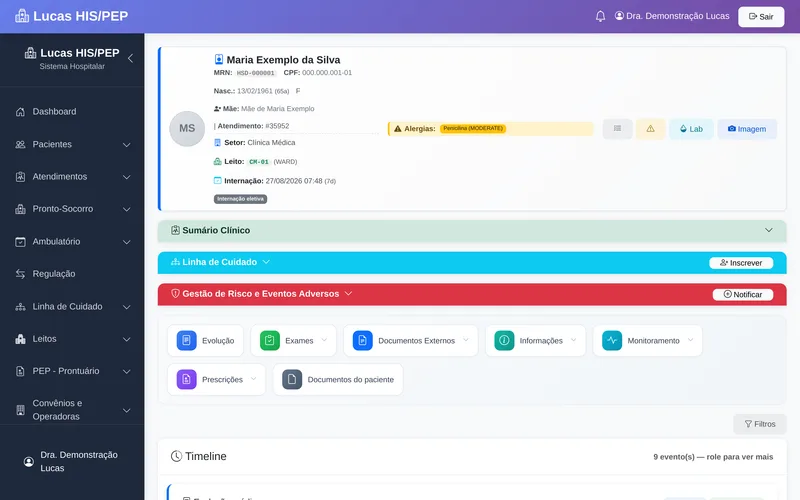Click the teal Informações info icon
The image size is (800, 500).
click(504, 340)
